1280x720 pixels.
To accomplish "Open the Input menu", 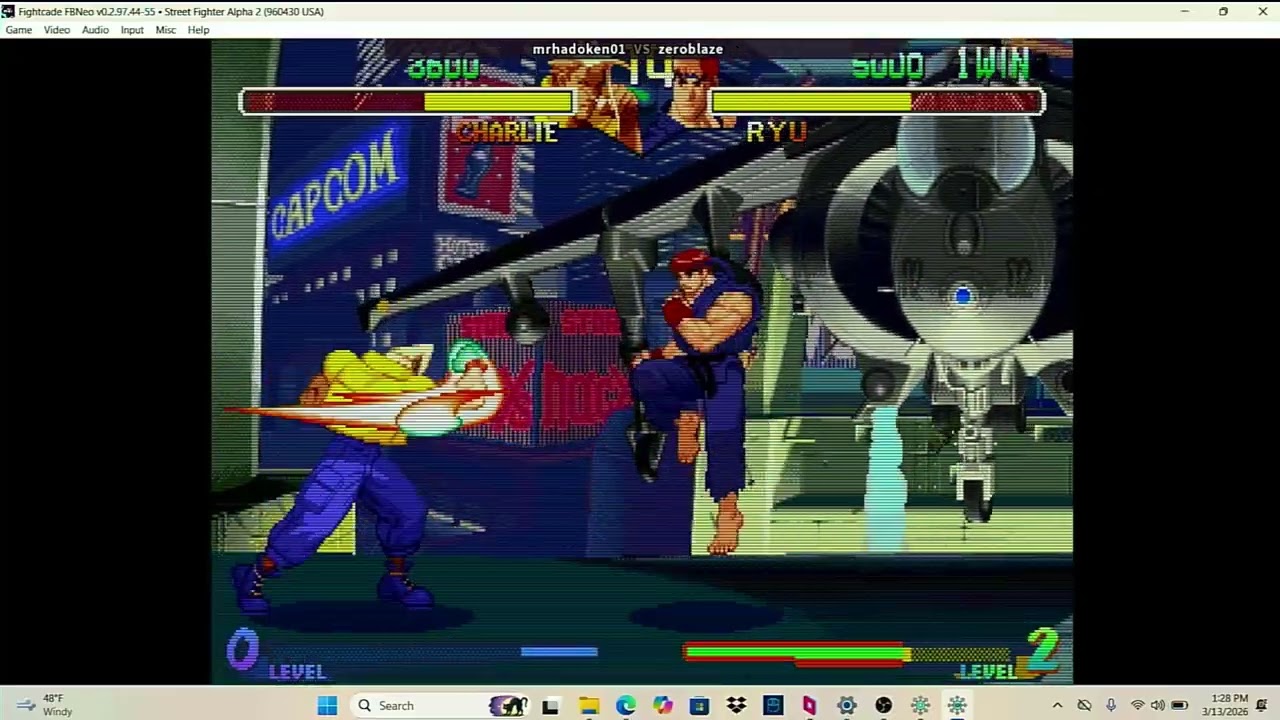I will (132, 30).
